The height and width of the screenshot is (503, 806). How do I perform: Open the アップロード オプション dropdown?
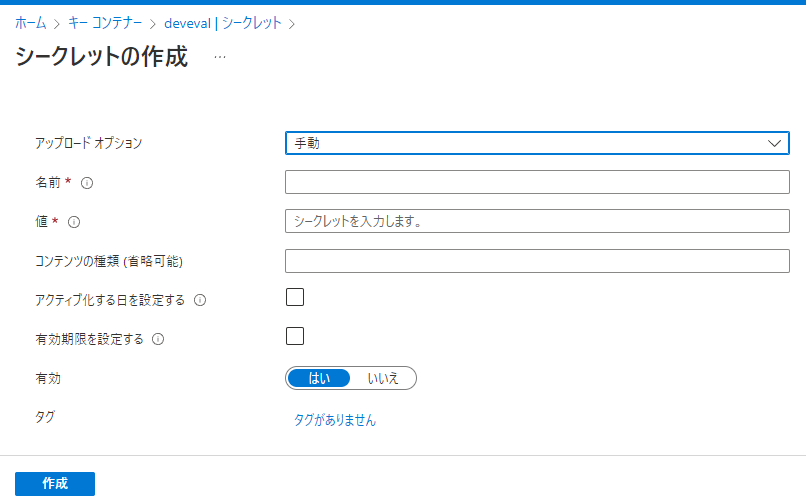[537, 143]
